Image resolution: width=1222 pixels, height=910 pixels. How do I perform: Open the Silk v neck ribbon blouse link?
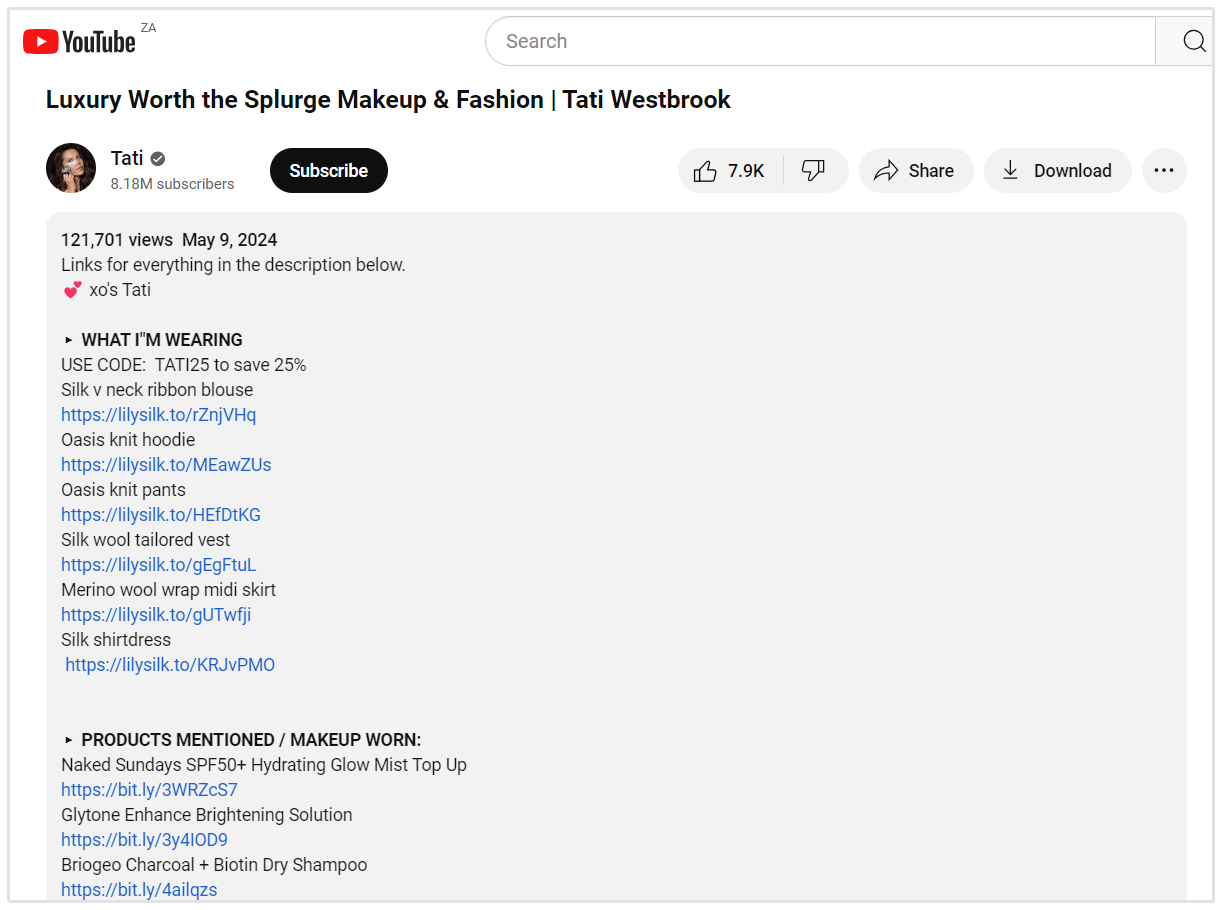(x=158, y=415)
